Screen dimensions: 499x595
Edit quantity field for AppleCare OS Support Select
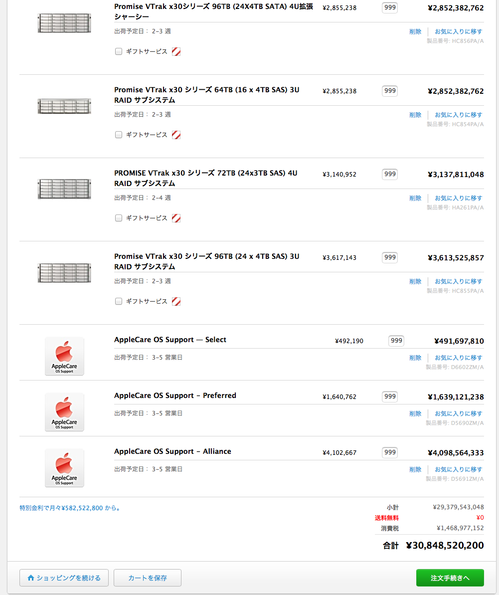[396, 341]
